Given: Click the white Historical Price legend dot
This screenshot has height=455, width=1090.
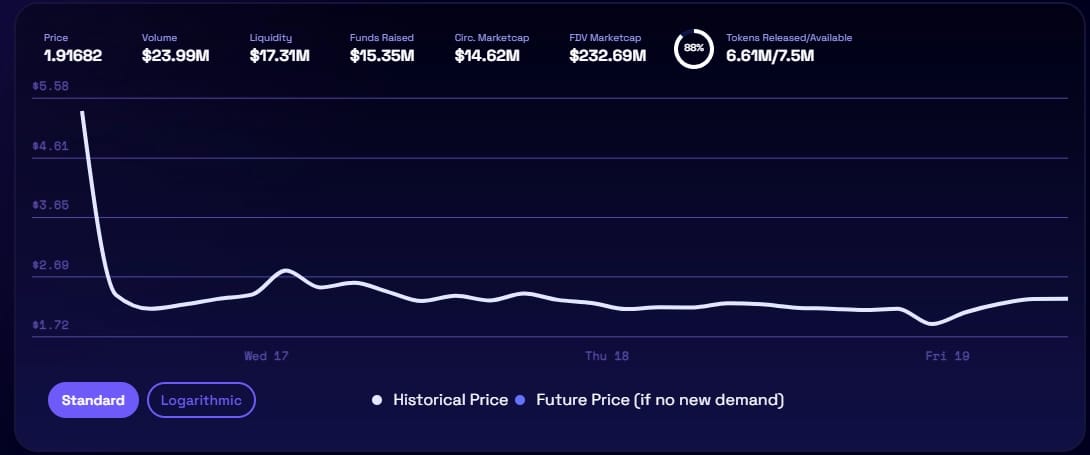Looking at the screenshot, I should [x=377, y=400].
